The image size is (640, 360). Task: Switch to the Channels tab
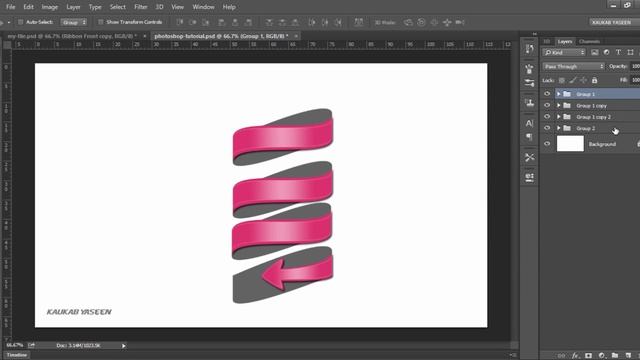(x=589, y=42)
